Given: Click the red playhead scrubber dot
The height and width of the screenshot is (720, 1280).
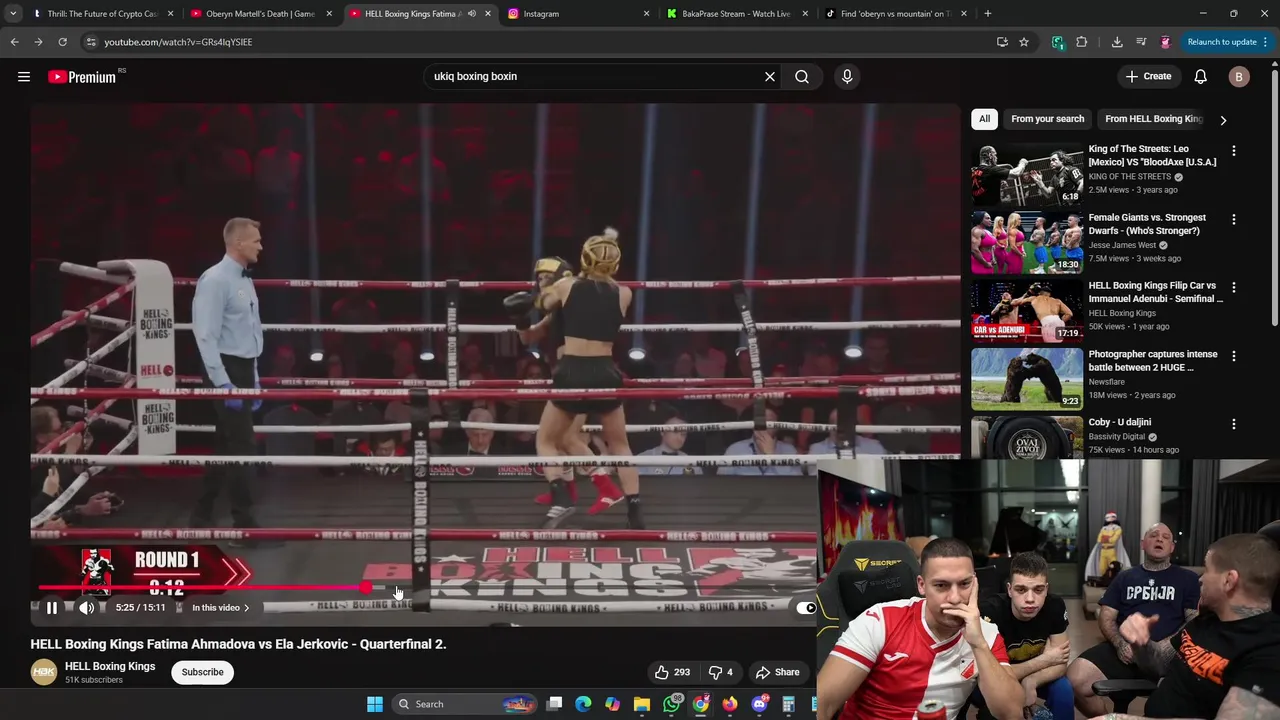Looking at the screenshot, I should coord(366,588).
